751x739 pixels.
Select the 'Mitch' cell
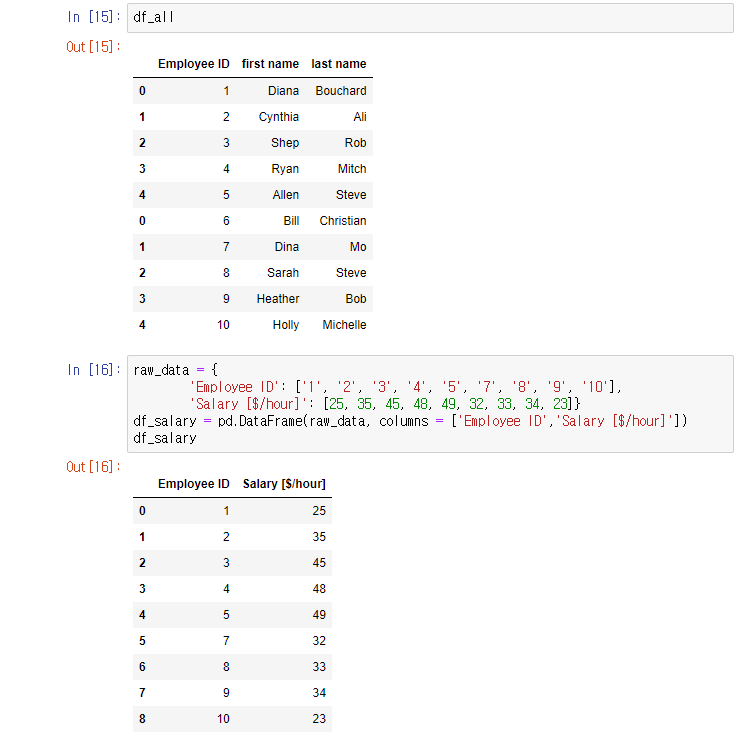(352, 169)
